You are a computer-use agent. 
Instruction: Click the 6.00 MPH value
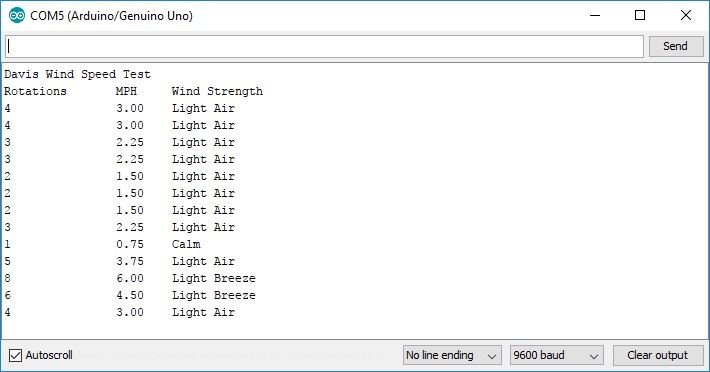tap(130, 278)
